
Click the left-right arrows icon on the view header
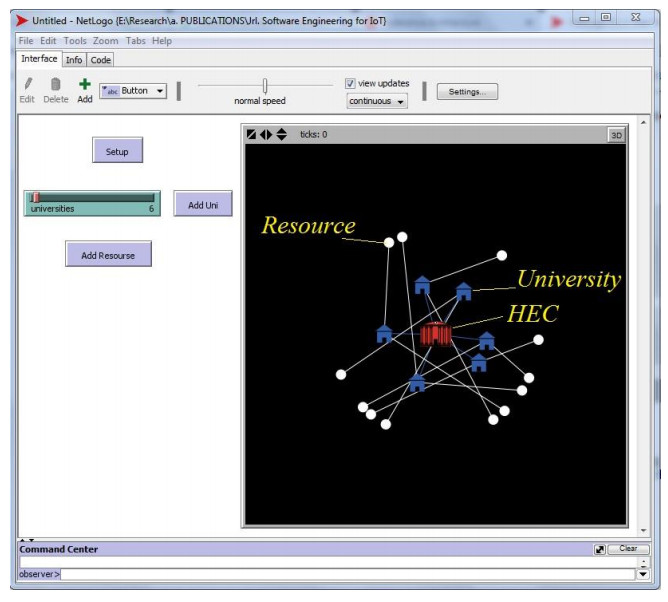point(266,134)
